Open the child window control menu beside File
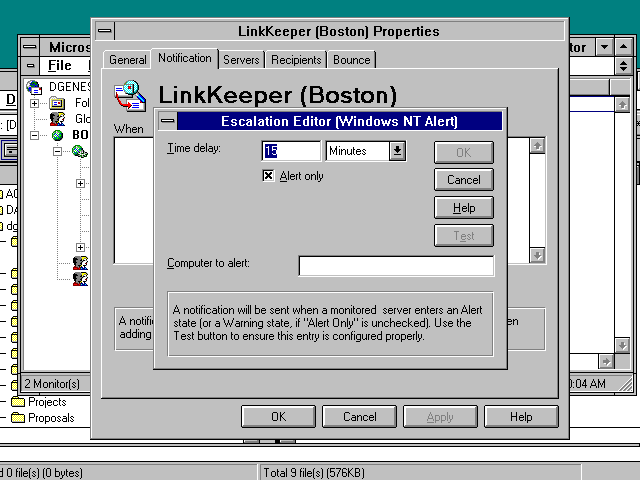Screen dimensions: 640x480 [x=30, y=65]
